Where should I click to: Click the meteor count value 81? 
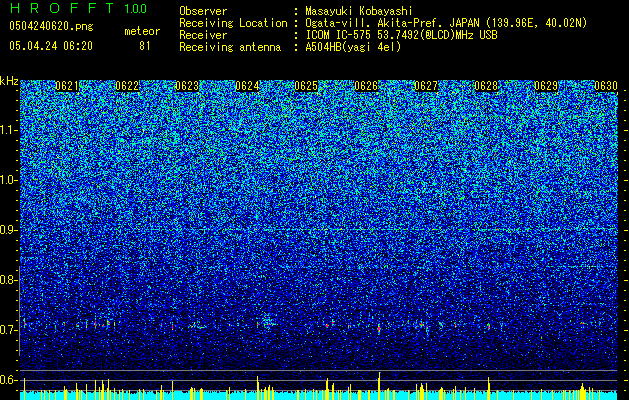pyautogui.click(x=145, y=46)
